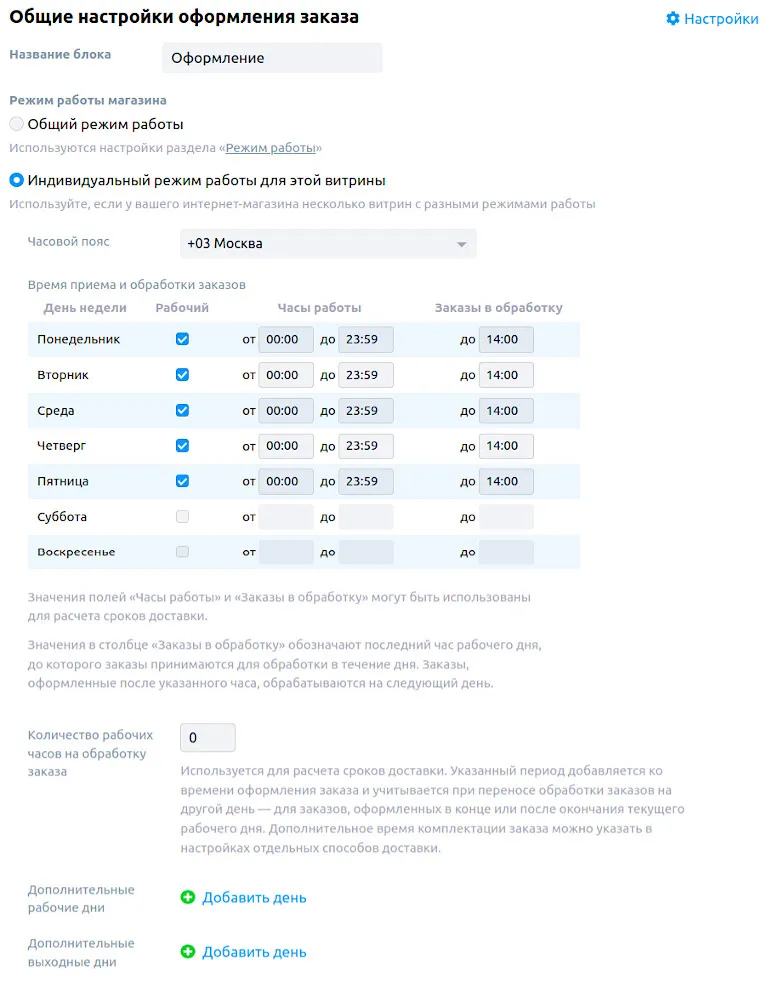767x983 pixels.
Task: Toggle the Friday working day checkbox
Action: [x=182, y=481]
